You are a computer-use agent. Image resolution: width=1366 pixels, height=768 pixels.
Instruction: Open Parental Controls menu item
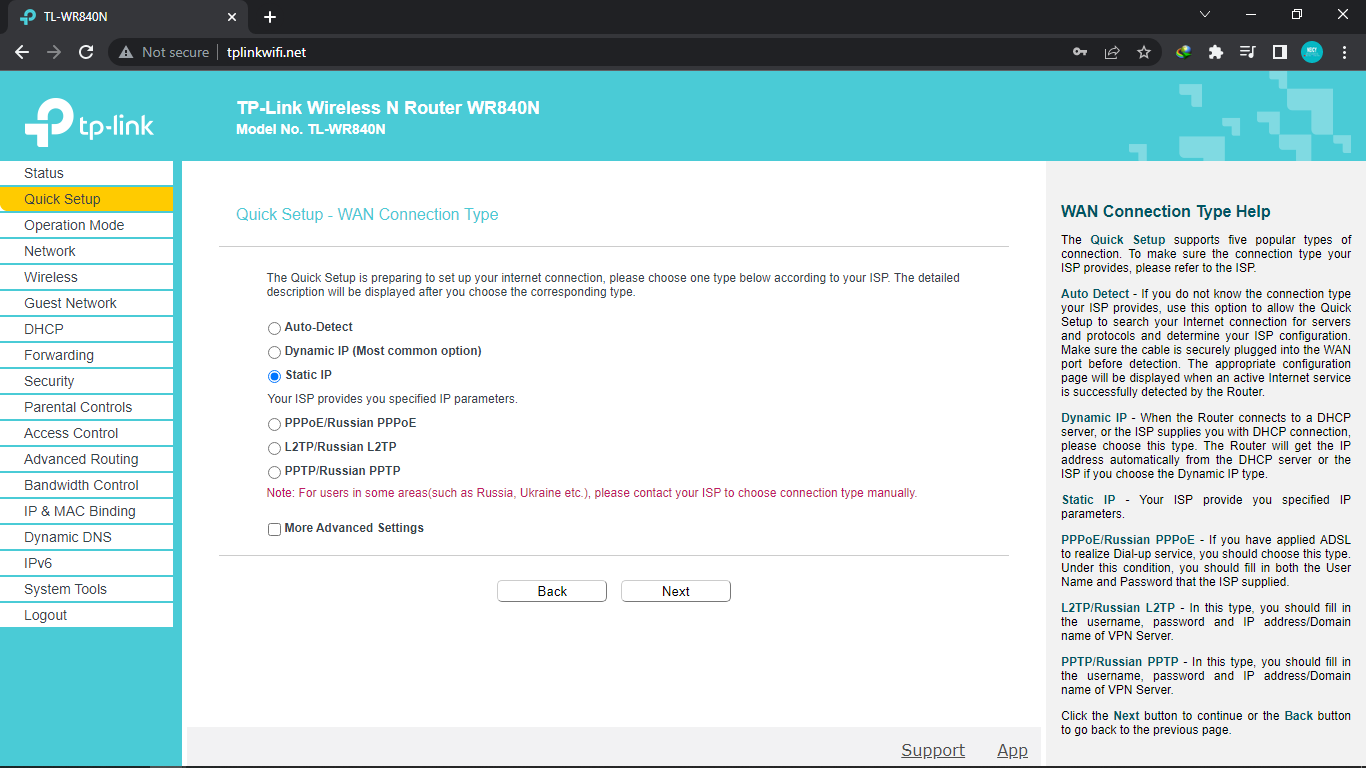coord(86,407)
